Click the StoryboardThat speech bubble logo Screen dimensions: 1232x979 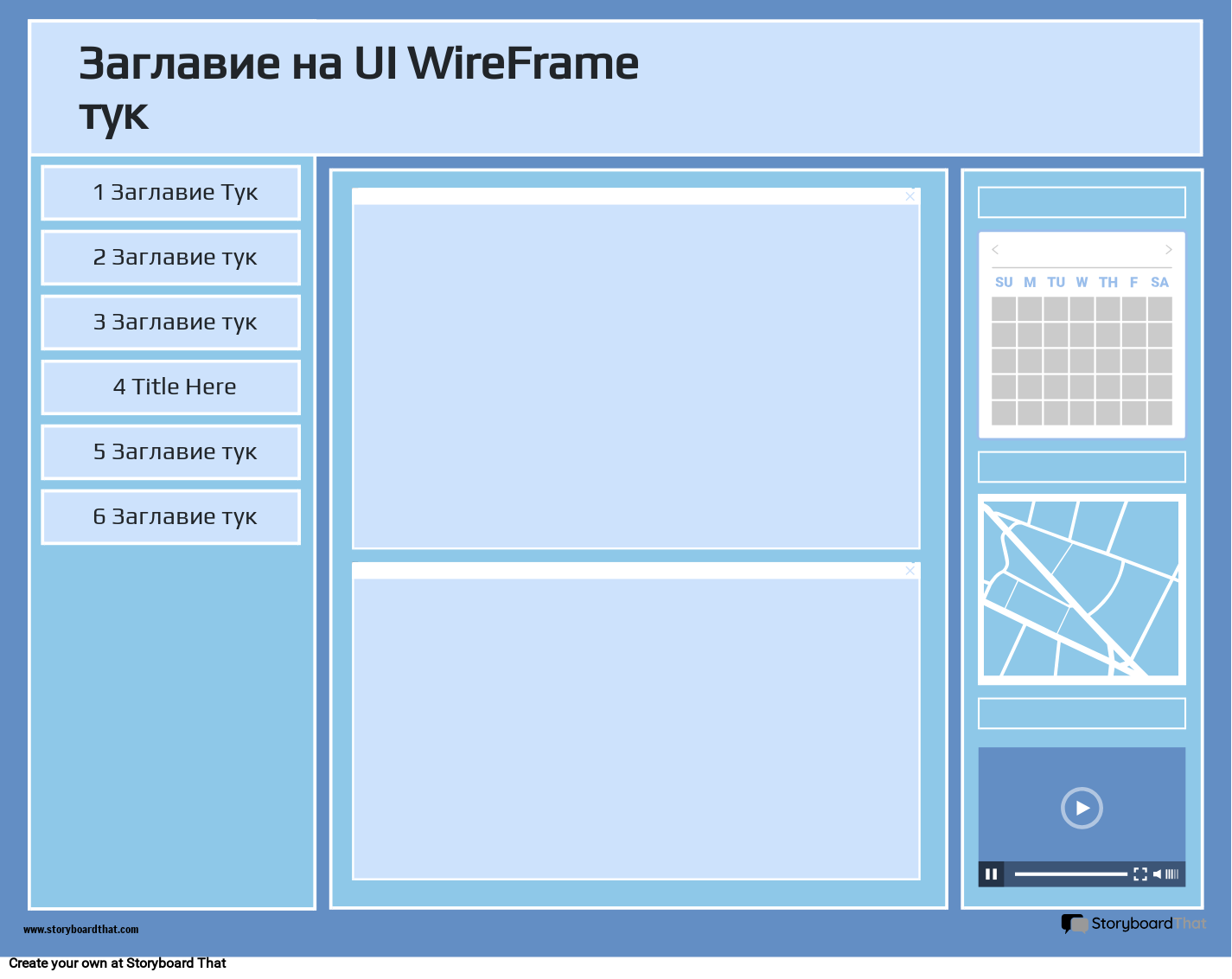click(x=1073, y=925)
